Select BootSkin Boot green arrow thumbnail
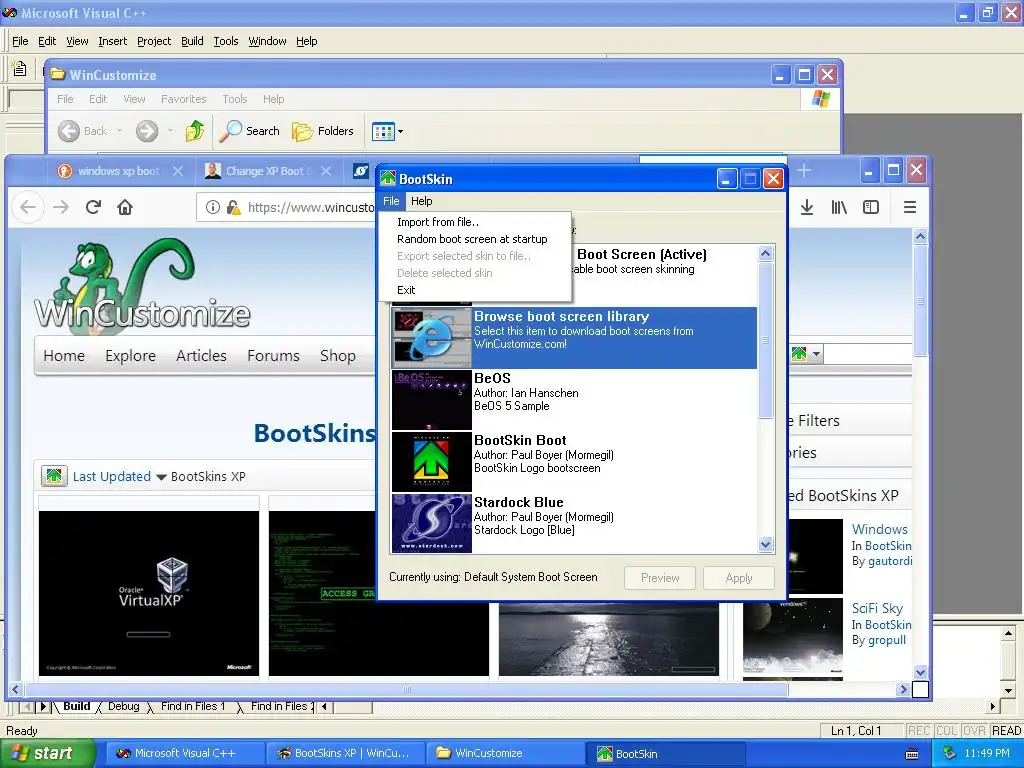 (x=432, y=462)
